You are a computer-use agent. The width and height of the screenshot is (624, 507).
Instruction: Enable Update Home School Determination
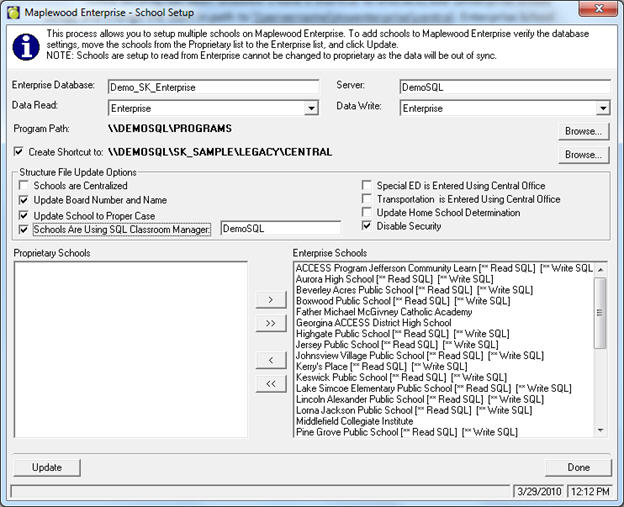point(367,213)
